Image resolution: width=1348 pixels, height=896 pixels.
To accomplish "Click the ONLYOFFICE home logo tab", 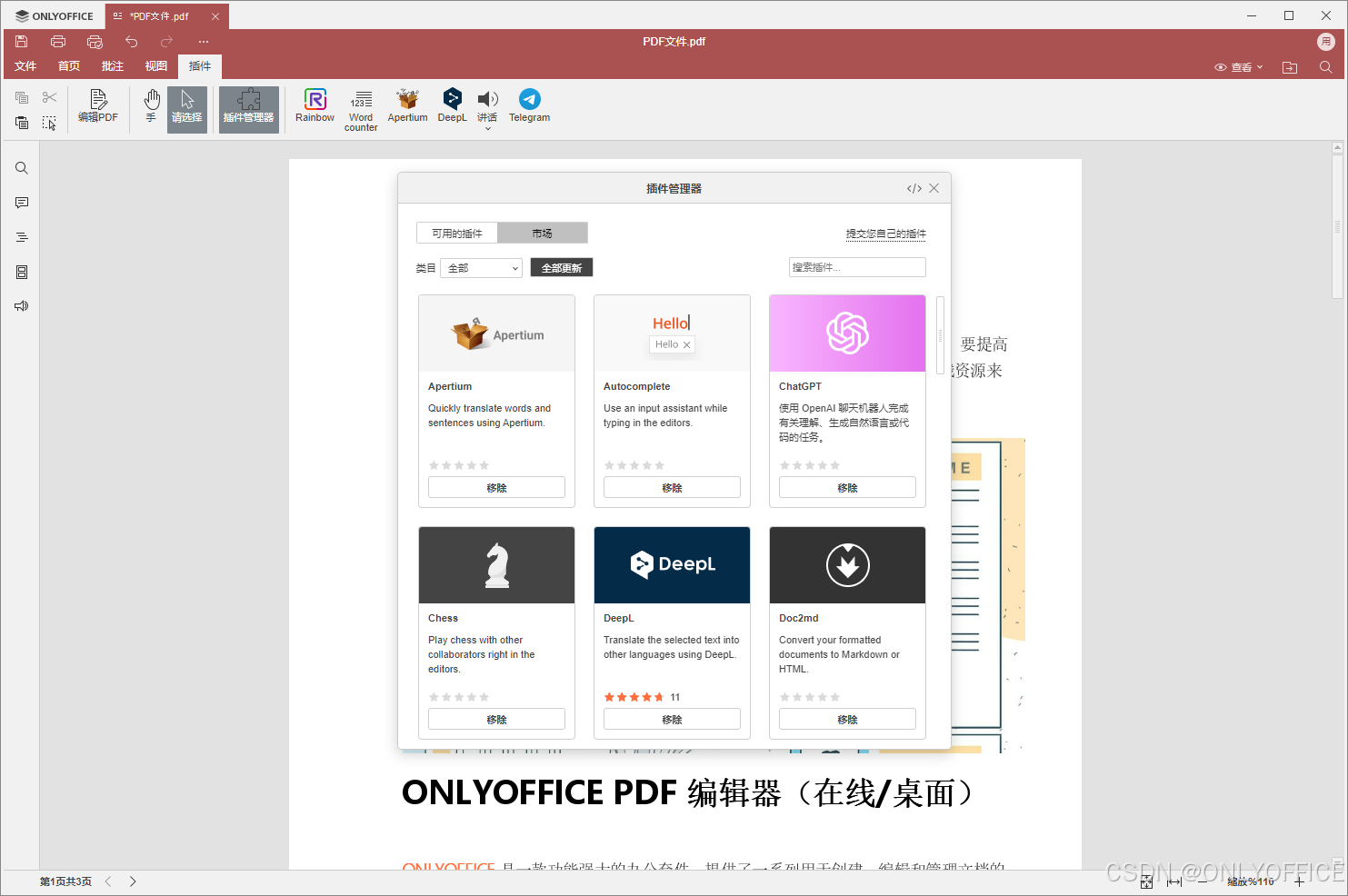I will [54, 16].
